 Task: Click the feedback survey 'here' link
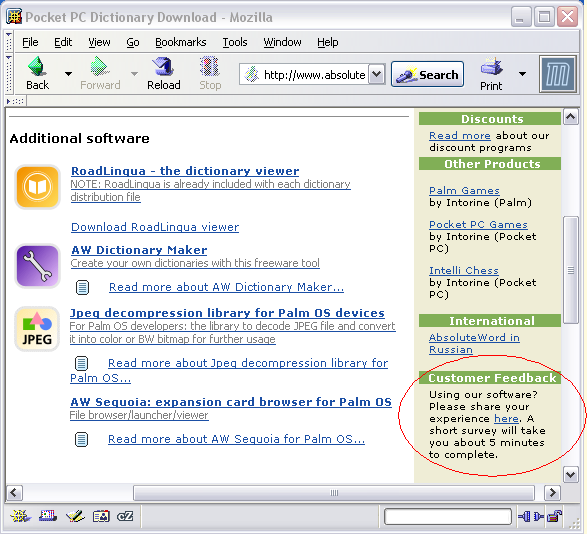point(507,418)
